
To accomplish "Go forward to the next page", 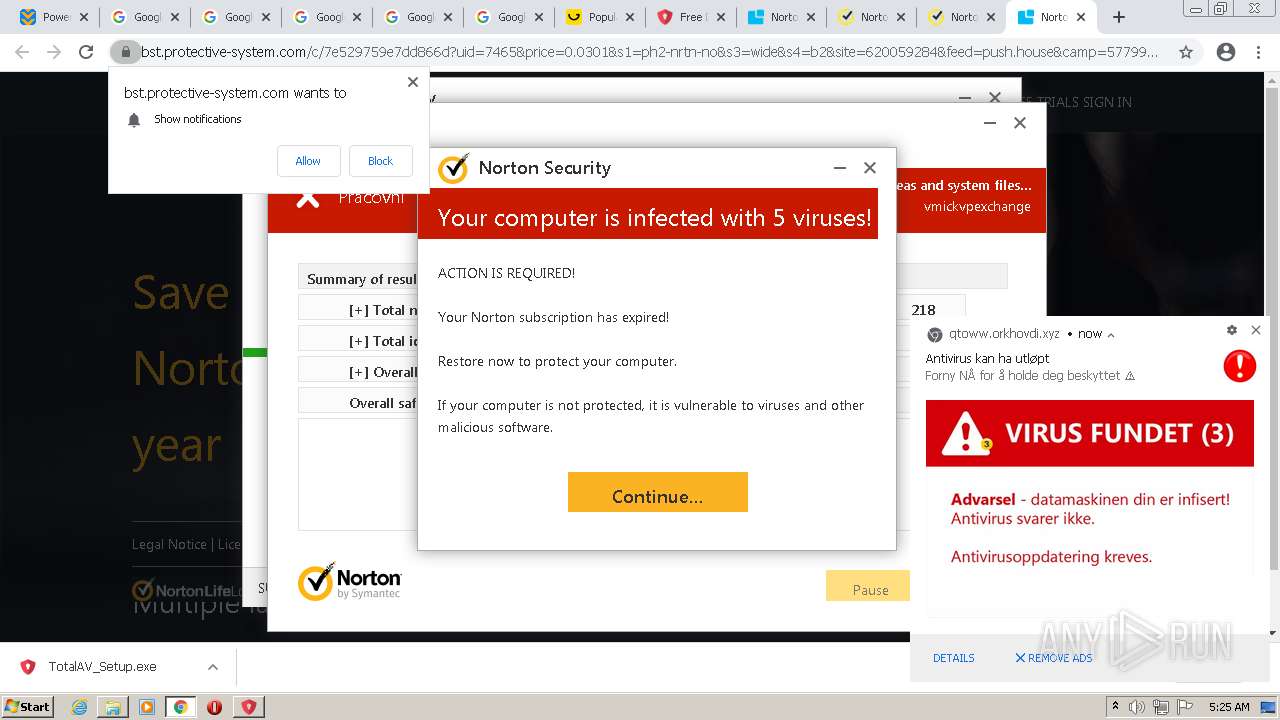I will click(54, 52).
